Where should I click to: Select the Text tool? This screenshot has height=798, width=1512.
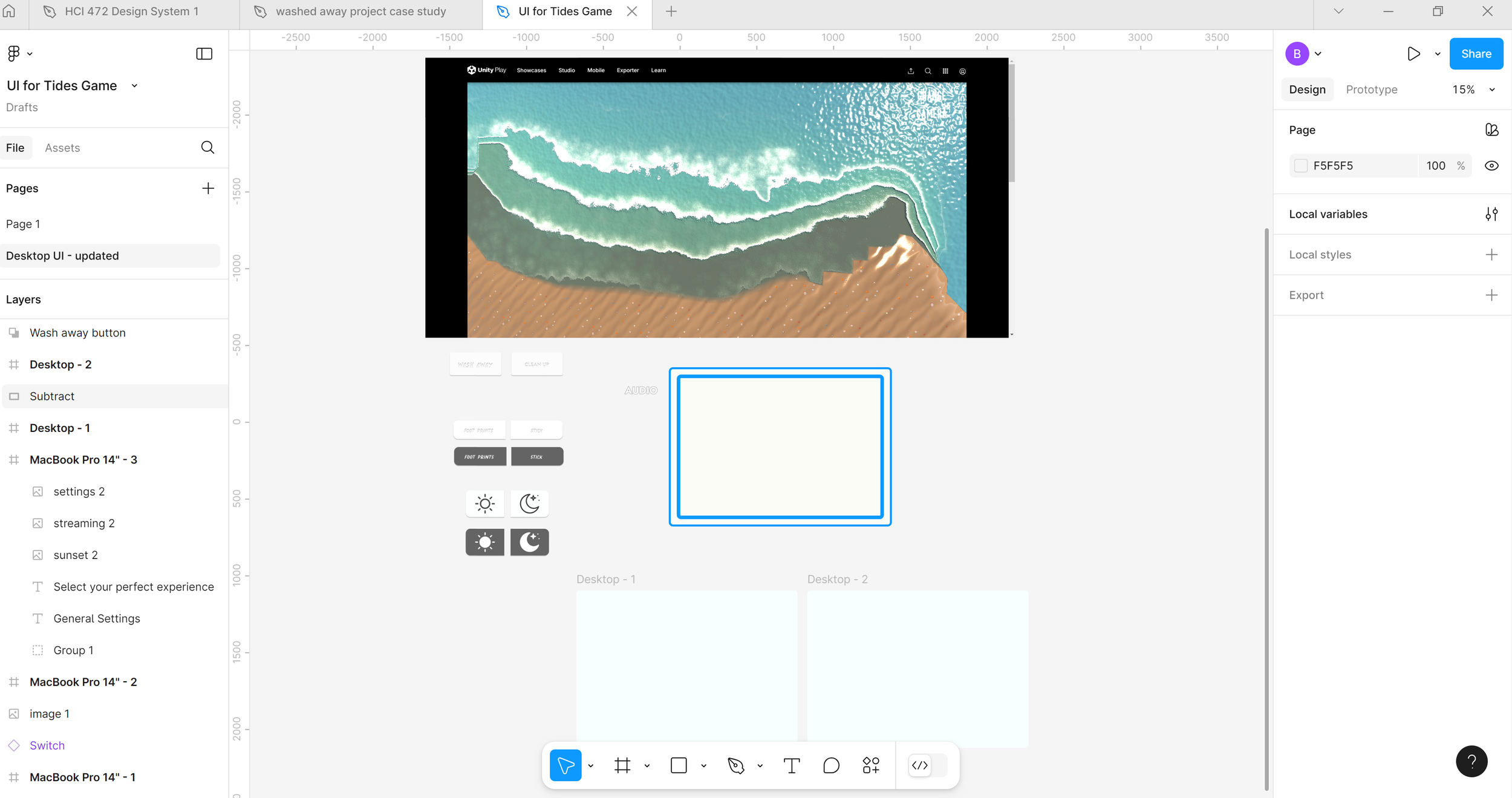[x=791, y=765]
